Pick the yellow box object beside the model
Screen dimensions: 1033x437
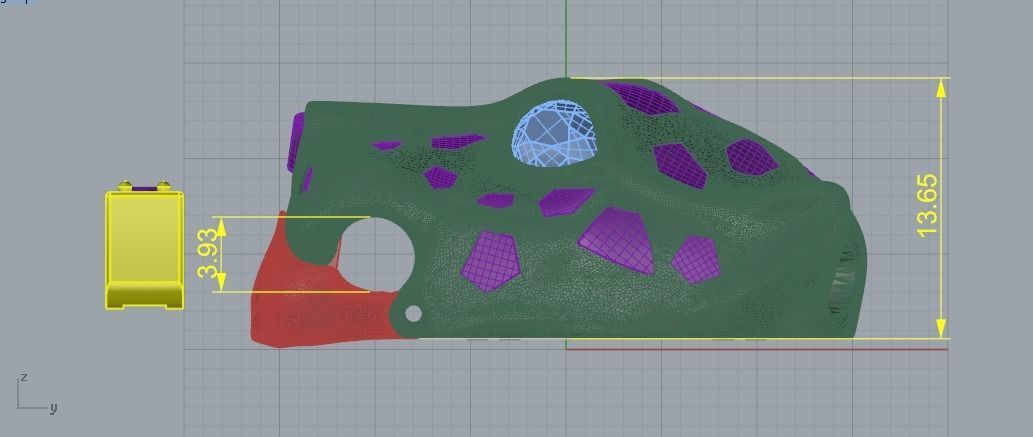144,249
